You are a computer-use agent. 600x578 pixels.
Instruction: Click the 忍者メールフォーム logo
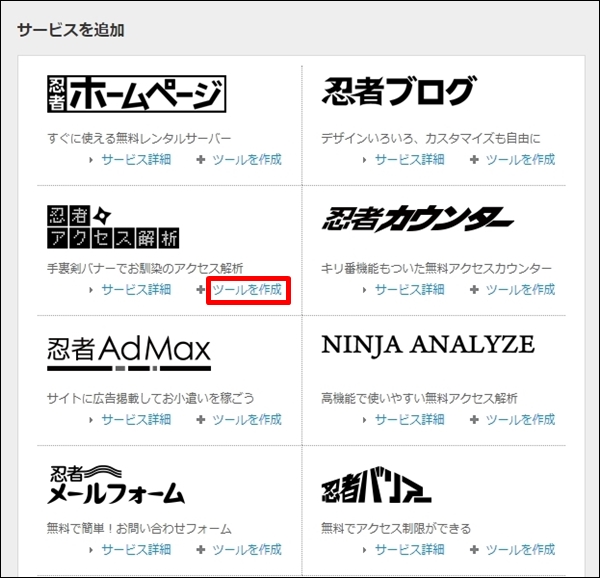(x=116, y=485)
